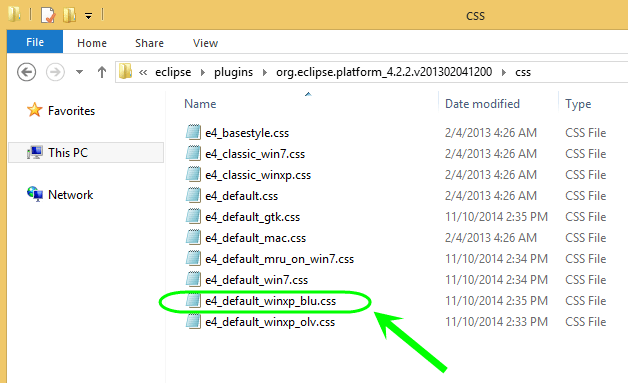
Task: Switch to the View ribbon tab
Action: coord(205,43)
